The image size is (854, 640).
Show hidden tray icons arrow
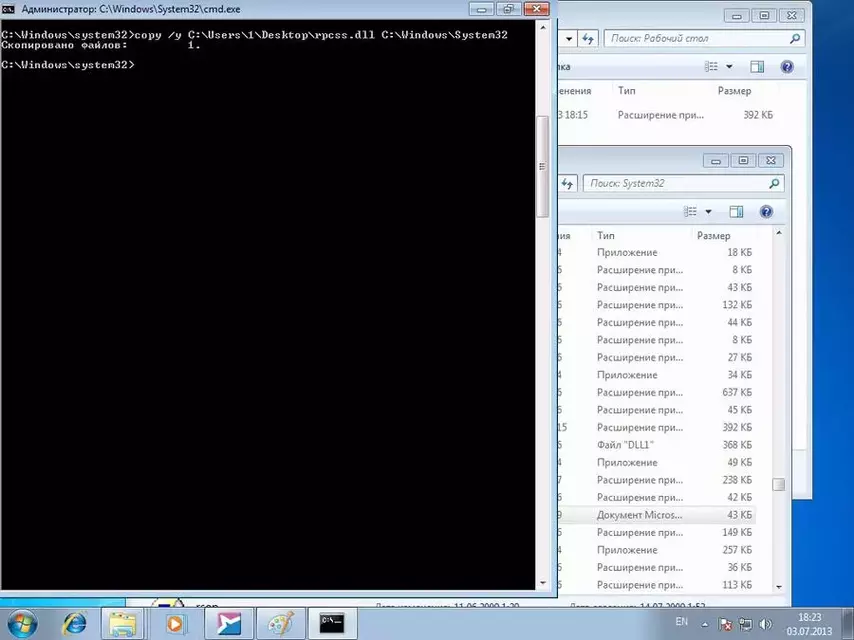pos(705,624)
